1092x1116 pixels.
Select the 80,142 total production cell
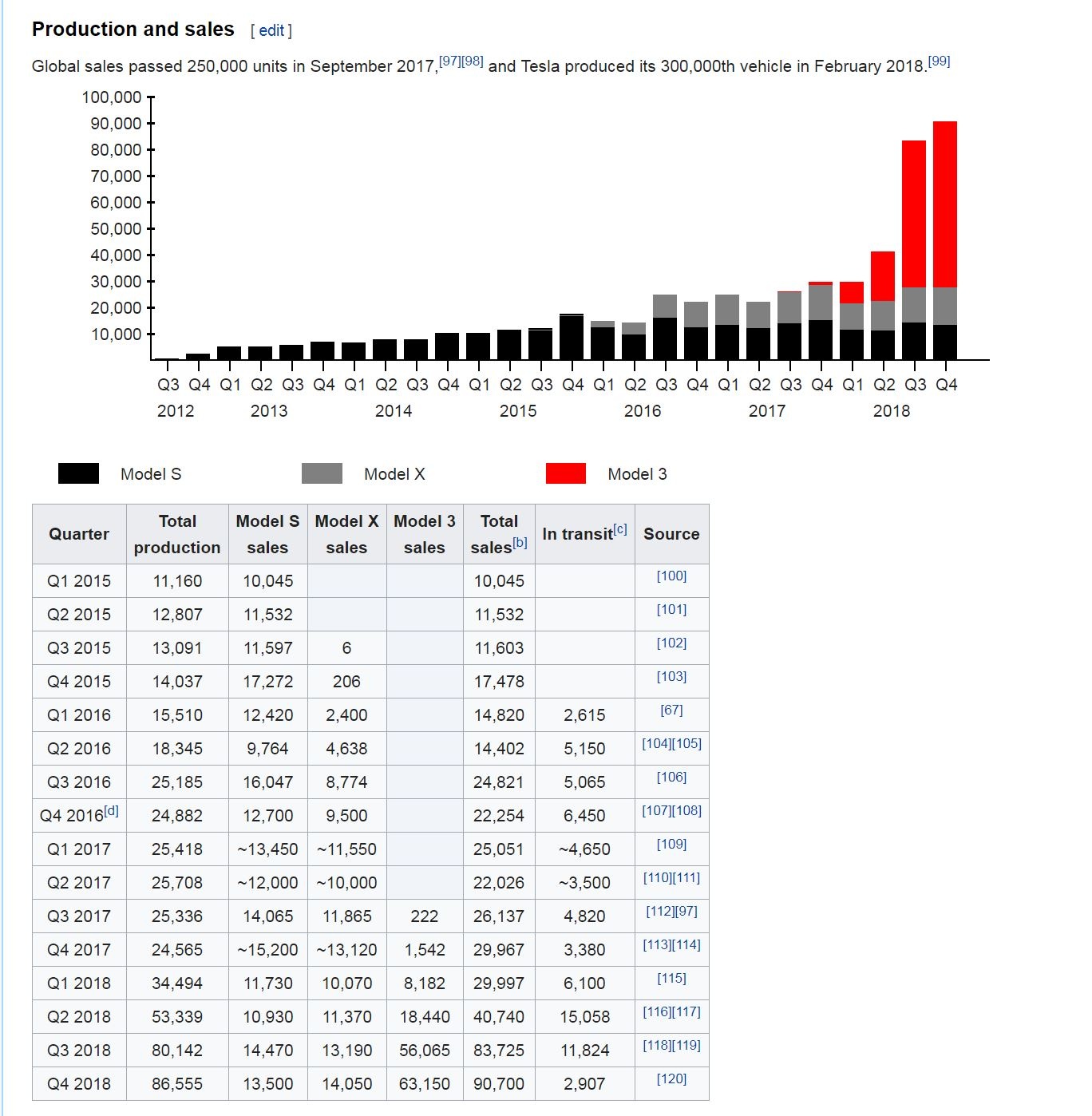pyautogui.click(x=177, y=1051)
